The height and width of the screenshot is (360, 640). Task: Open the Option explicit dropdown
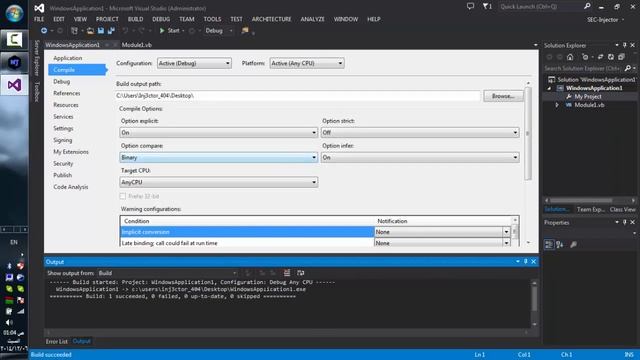[219, 133]
